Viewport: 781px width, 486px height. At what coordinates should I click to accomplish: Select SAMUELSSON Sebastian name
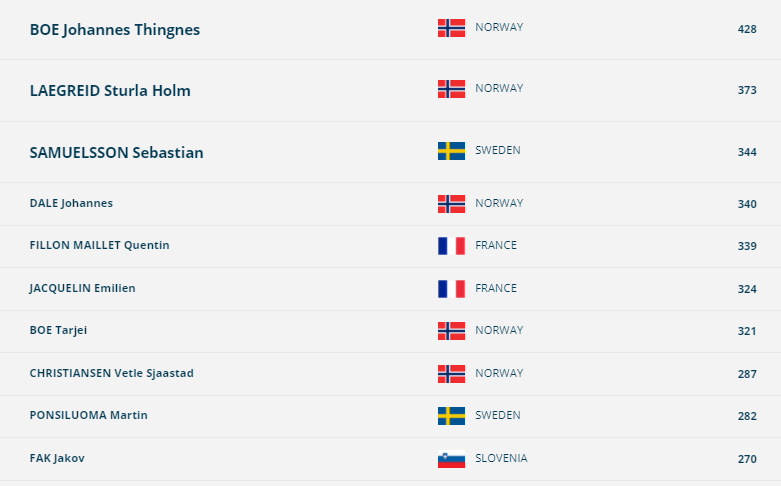click(x=117, y=152)
